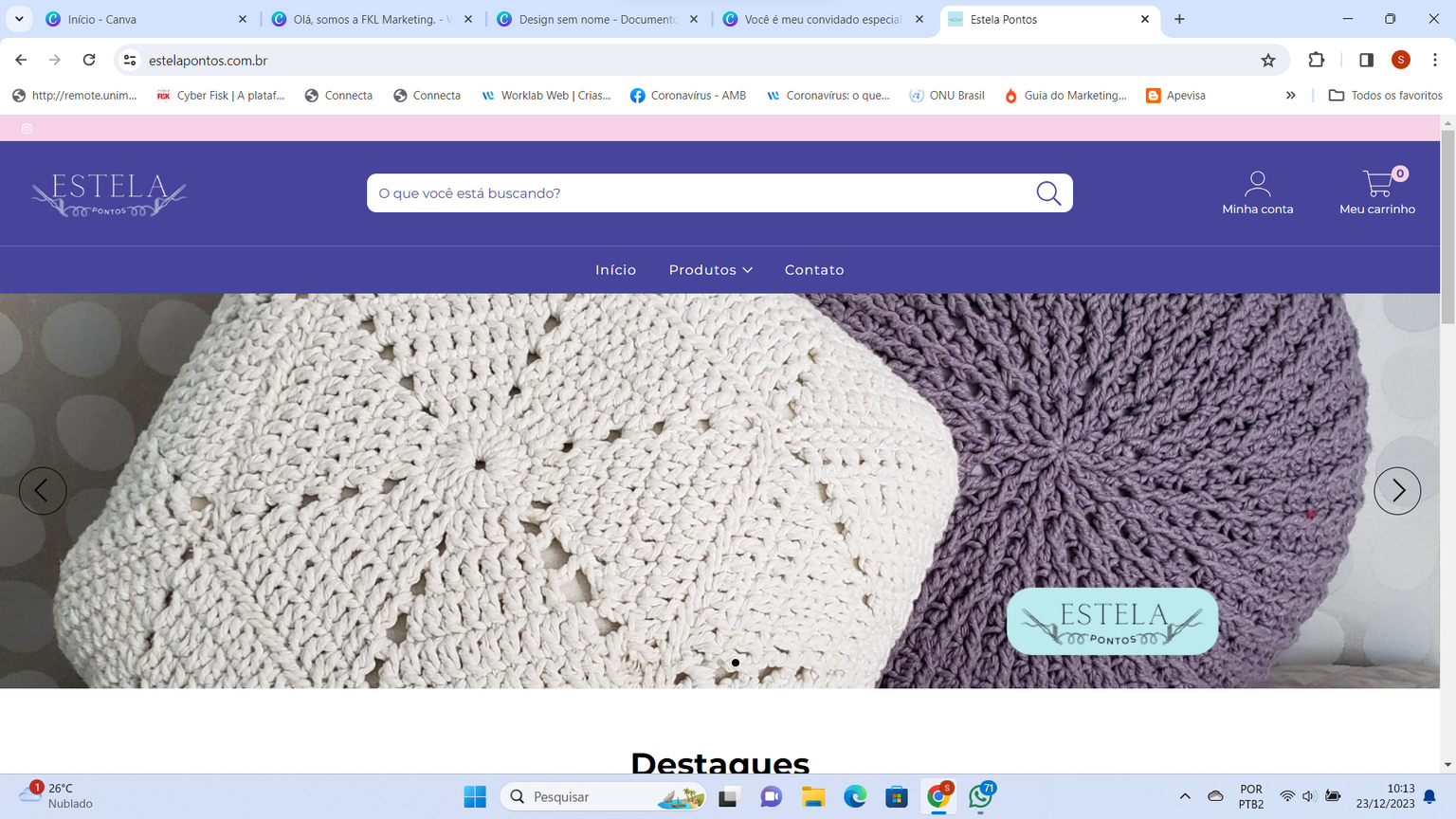
Task: Expand the Produtos dropdown menu
Action: (x=710, y=270)
